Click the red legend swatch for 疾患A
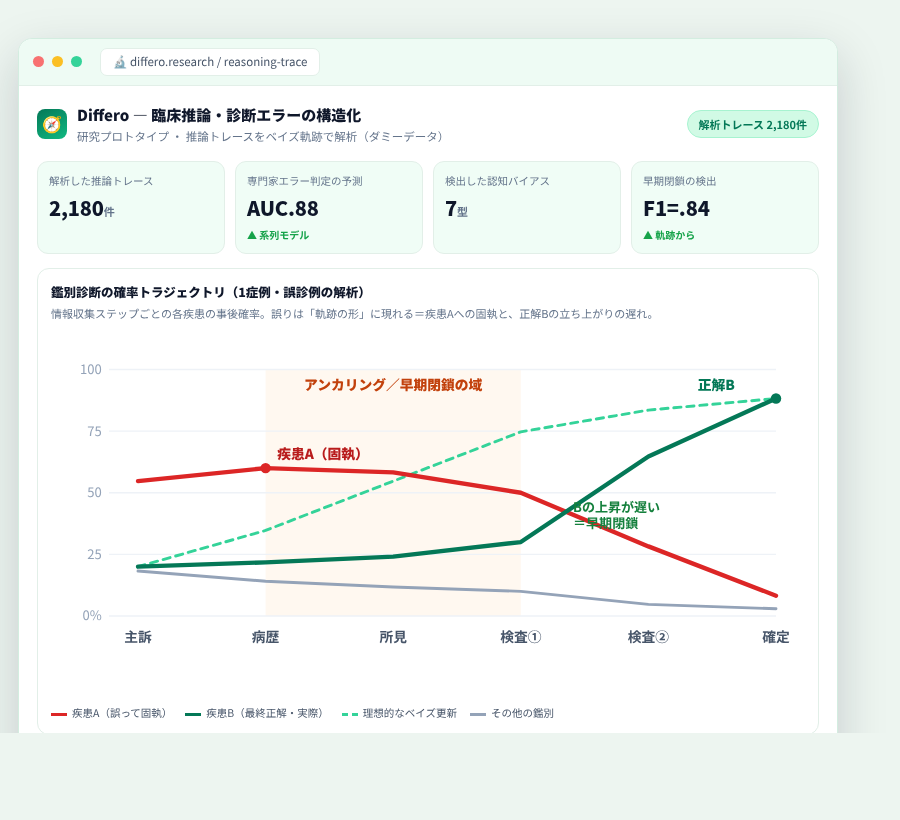Viewport: 900px width, 820px height. (x=59, y=714)
